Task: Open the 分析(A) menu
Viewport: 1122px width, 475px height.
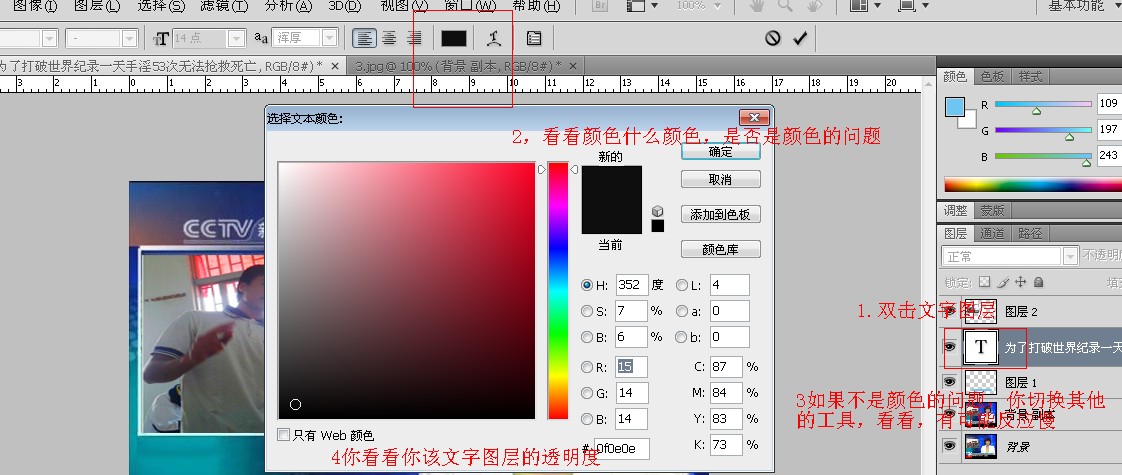Action: (288, 6)
